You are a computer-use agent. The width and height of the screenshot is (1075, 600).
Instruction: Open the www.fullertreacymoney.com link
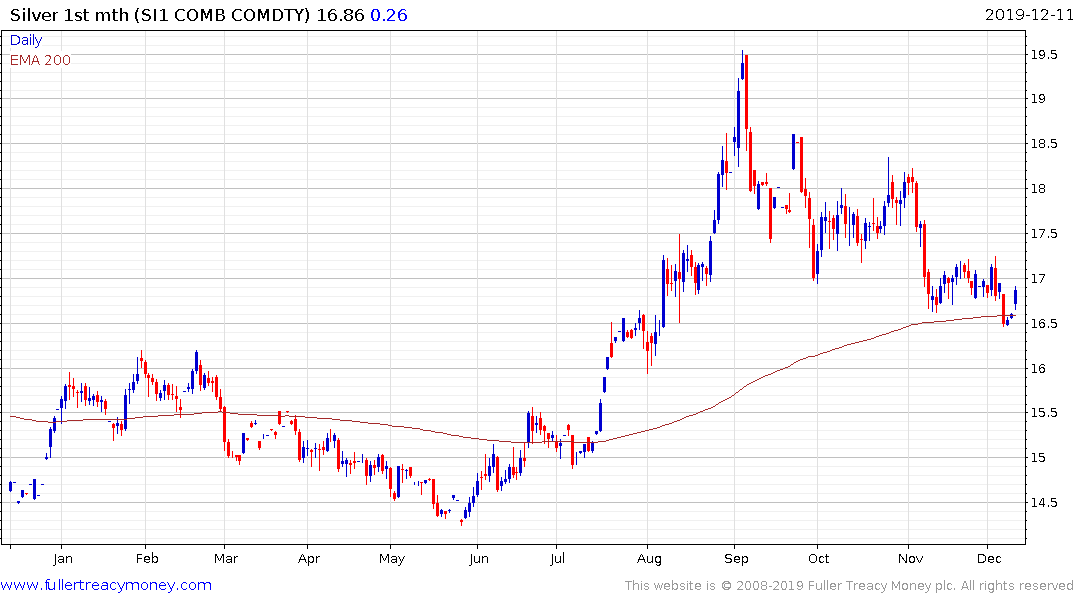pos(106,585)
